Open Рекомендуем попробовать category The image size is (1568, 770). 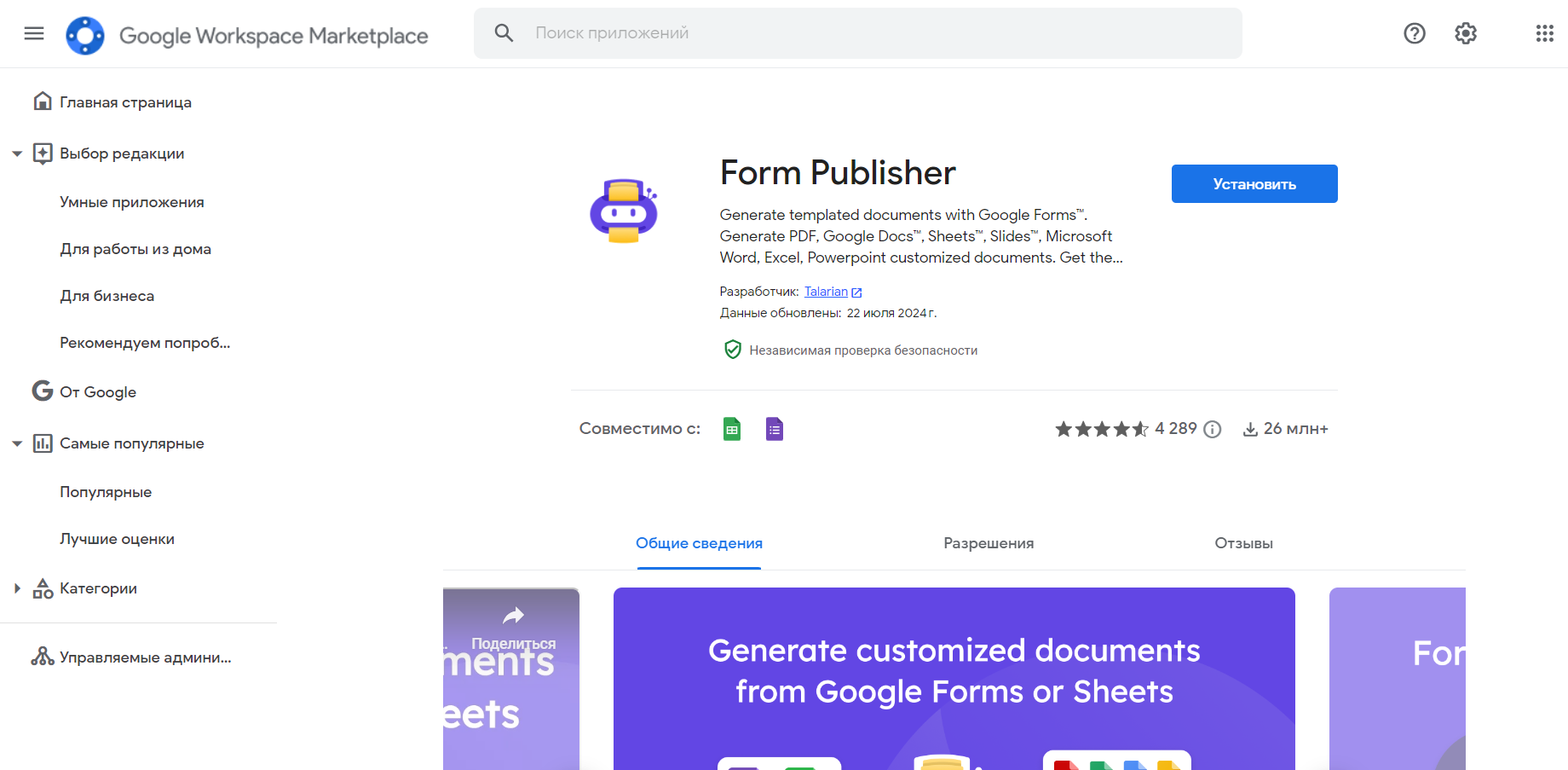[145, 343]
